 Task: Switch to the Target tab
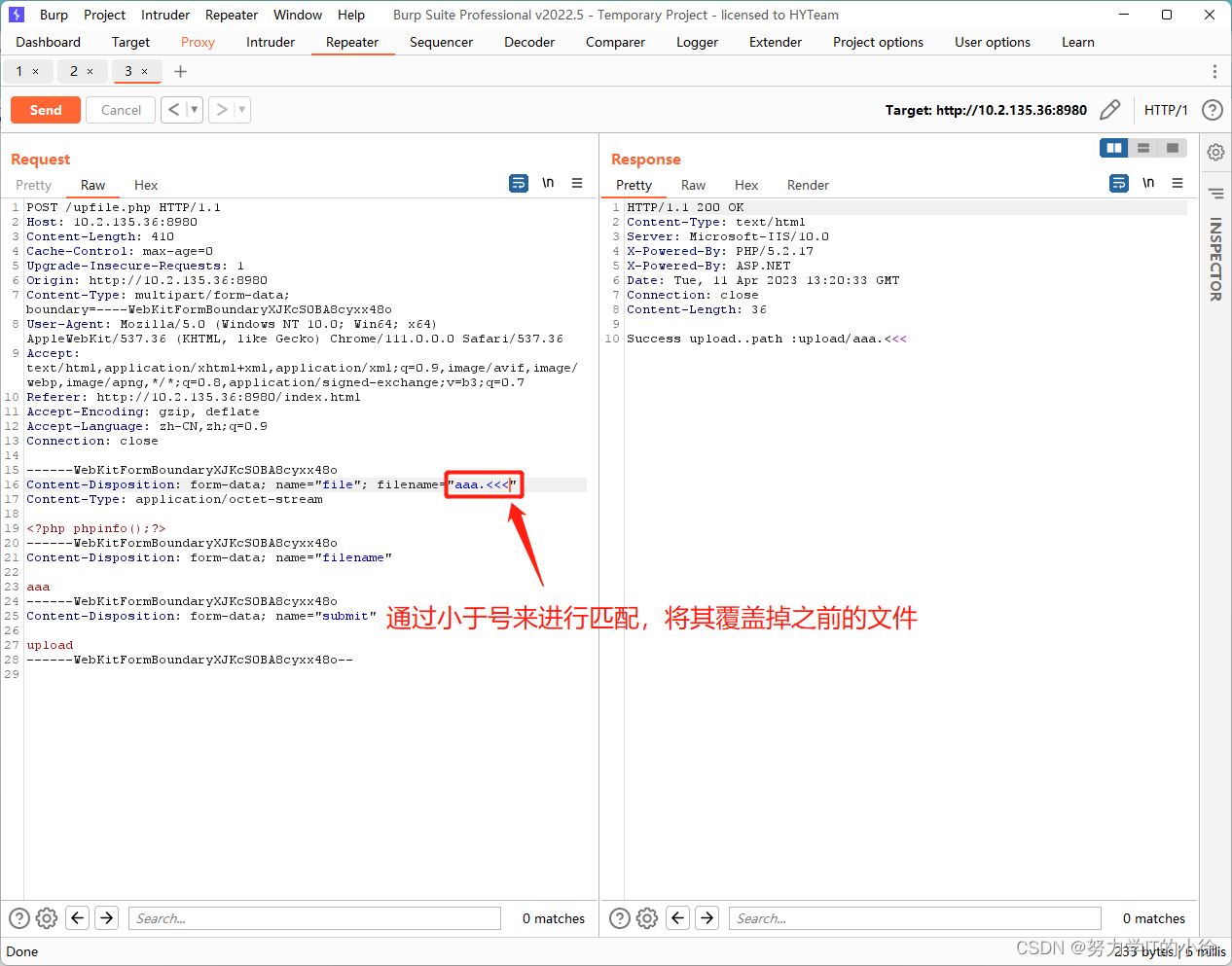pyautogui.click(x=130, y=42)
